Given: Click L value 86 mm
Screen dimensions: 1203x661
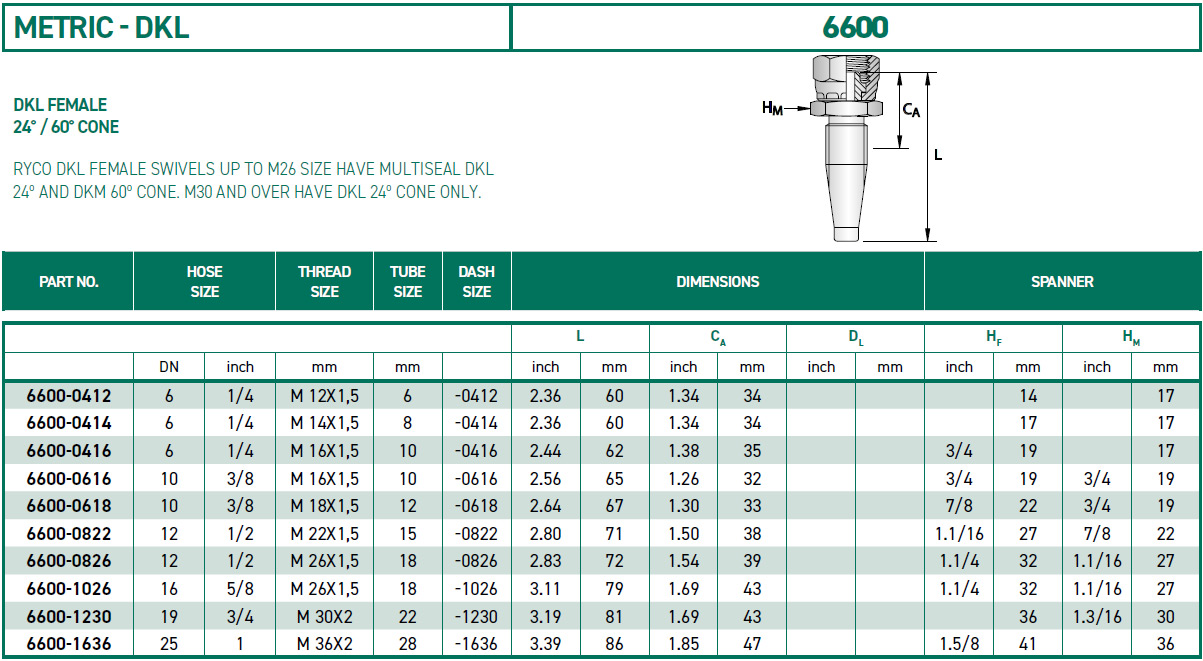Looking at the screenshot, I should [615, 643].
